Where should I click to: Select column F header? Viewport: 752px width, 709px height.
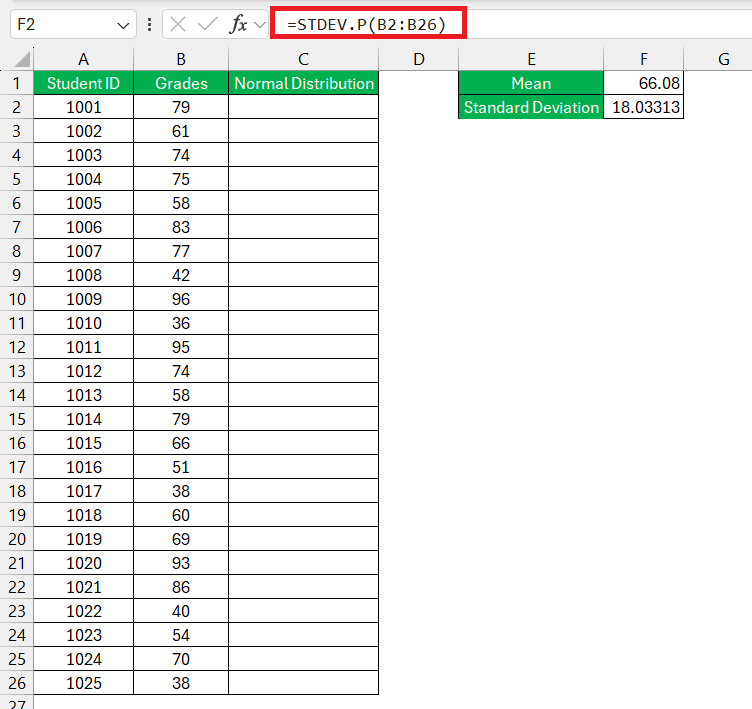[x=644, y=59]
